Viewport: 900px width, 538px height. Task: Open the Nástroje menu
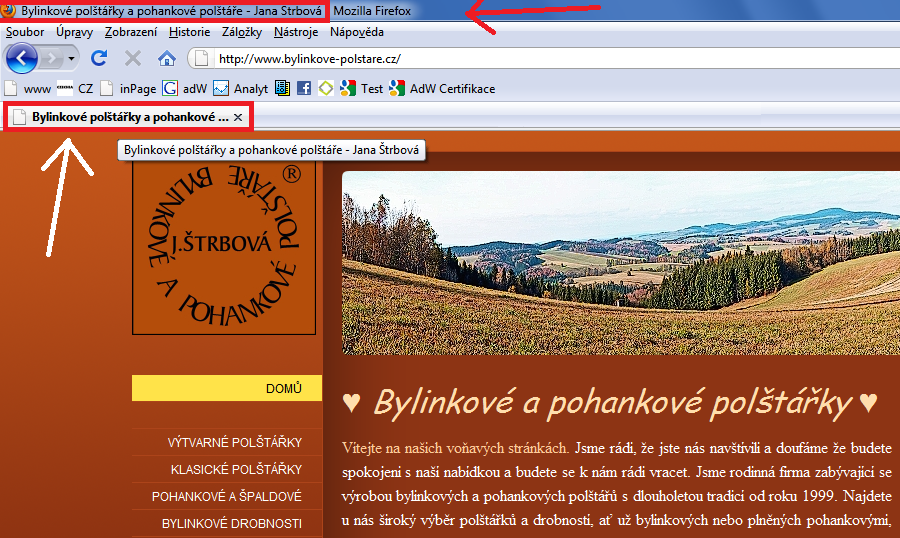296,32
